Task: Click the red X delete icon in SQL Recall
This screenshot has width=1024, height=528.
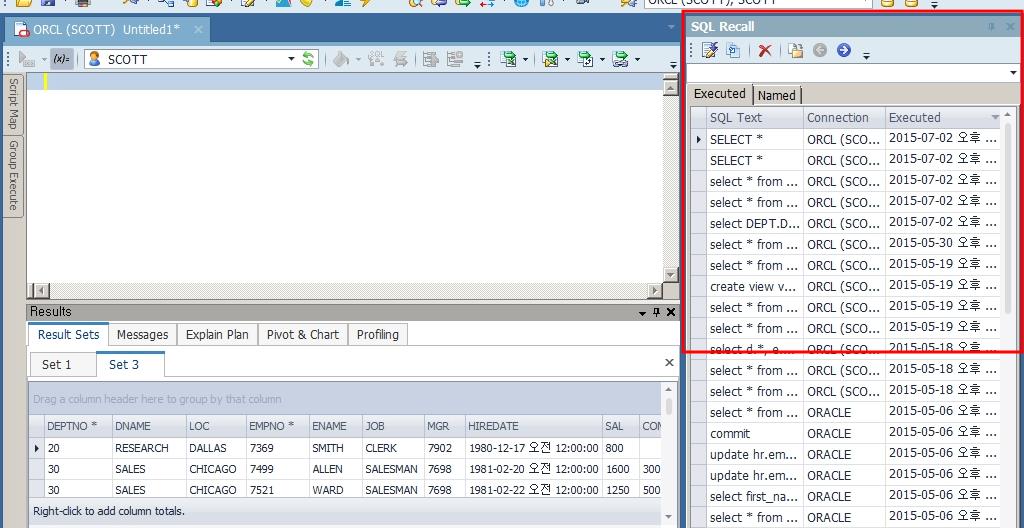Action: (765, 51)
